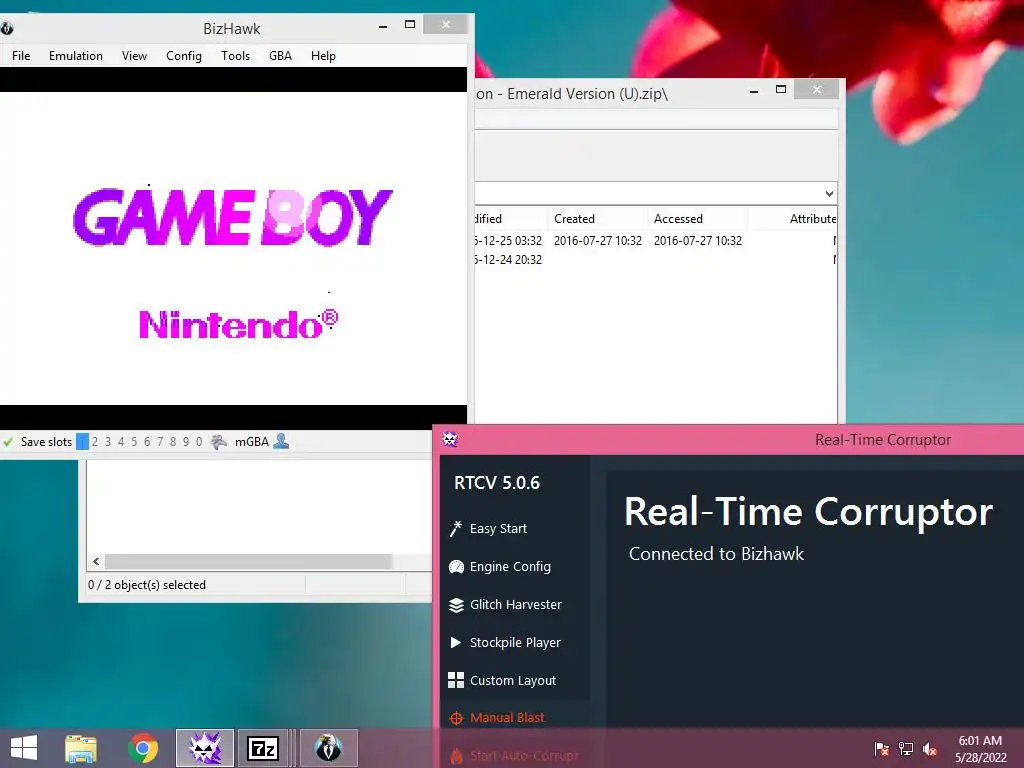Click the horizontal scrollbar thumb in 7-Zip
Image resolution: width=1024 pixels, height=768 pixels.
(248, 562)
